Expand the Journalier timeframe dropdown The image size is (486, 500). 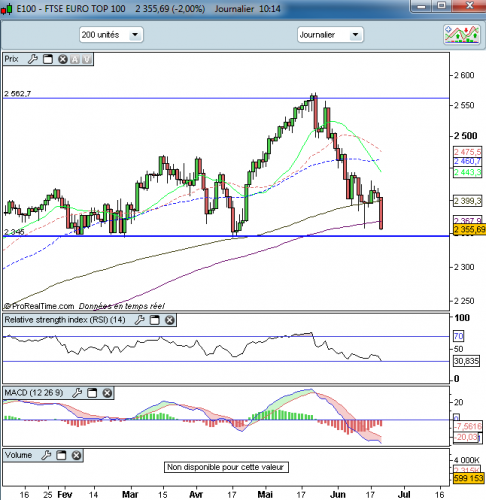coord(330,35)
